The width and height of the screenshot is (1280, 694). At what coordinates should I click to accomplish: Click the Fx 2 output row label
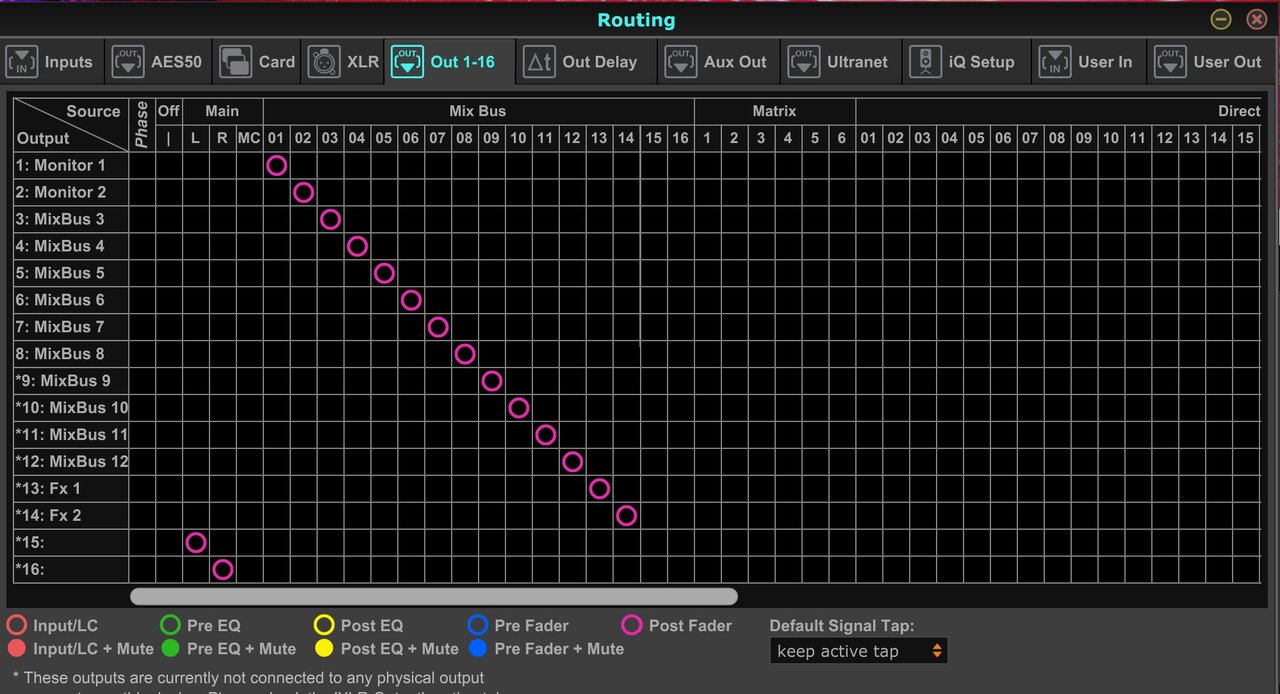coord(70,516)
